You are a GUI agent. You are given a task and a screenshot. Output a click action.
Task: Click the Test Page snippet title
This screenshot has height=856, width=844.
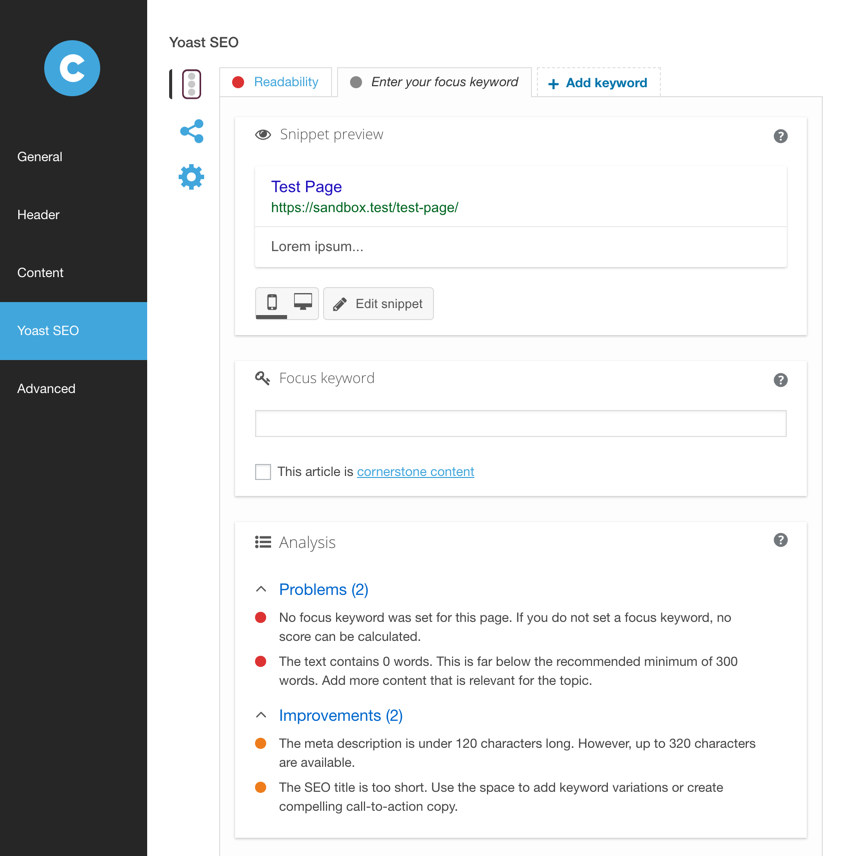[x=306, y=187]
